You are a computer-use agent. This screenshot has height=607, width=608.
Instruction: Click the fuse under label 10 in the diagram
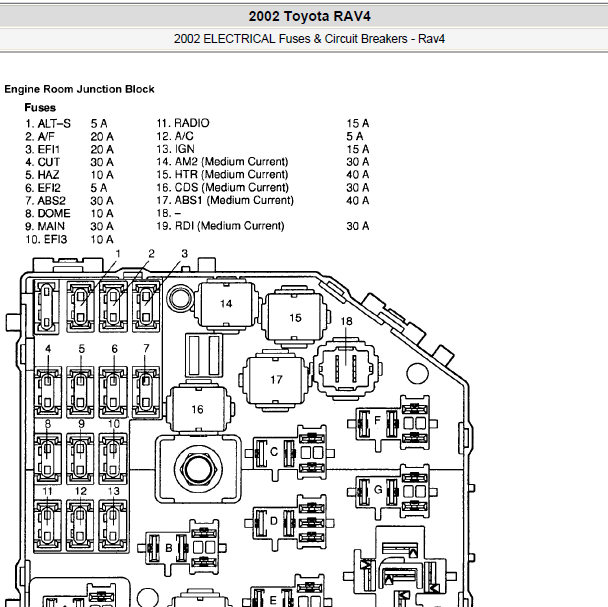point(113,459)
